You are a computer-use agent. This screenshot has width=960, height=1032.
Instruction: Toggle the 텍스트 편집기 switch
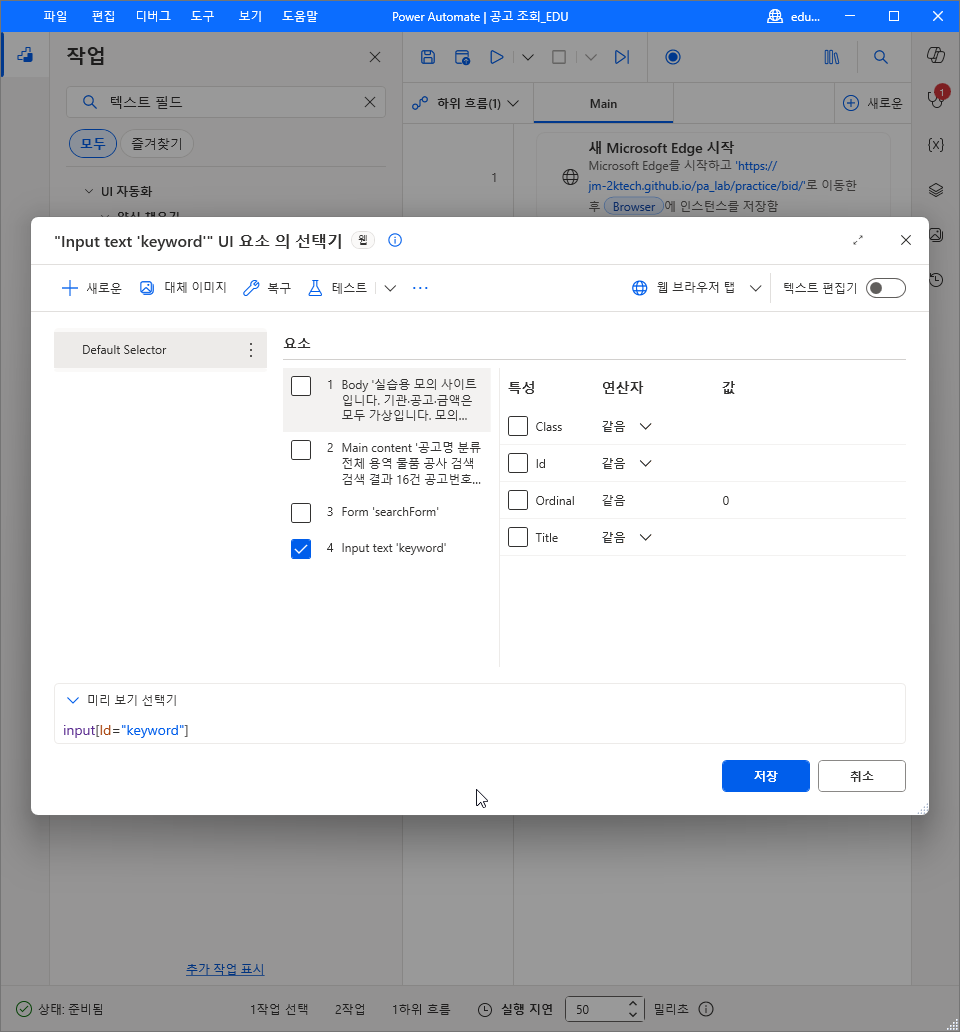pyautogui.click(x=885, y=288)
